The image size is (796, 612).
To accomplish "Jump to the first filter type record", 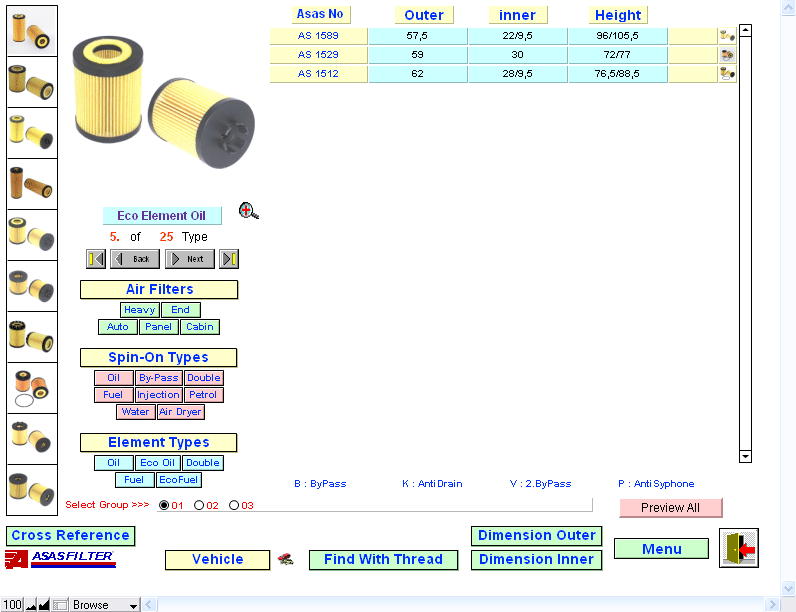I will [x=96, y=259].
